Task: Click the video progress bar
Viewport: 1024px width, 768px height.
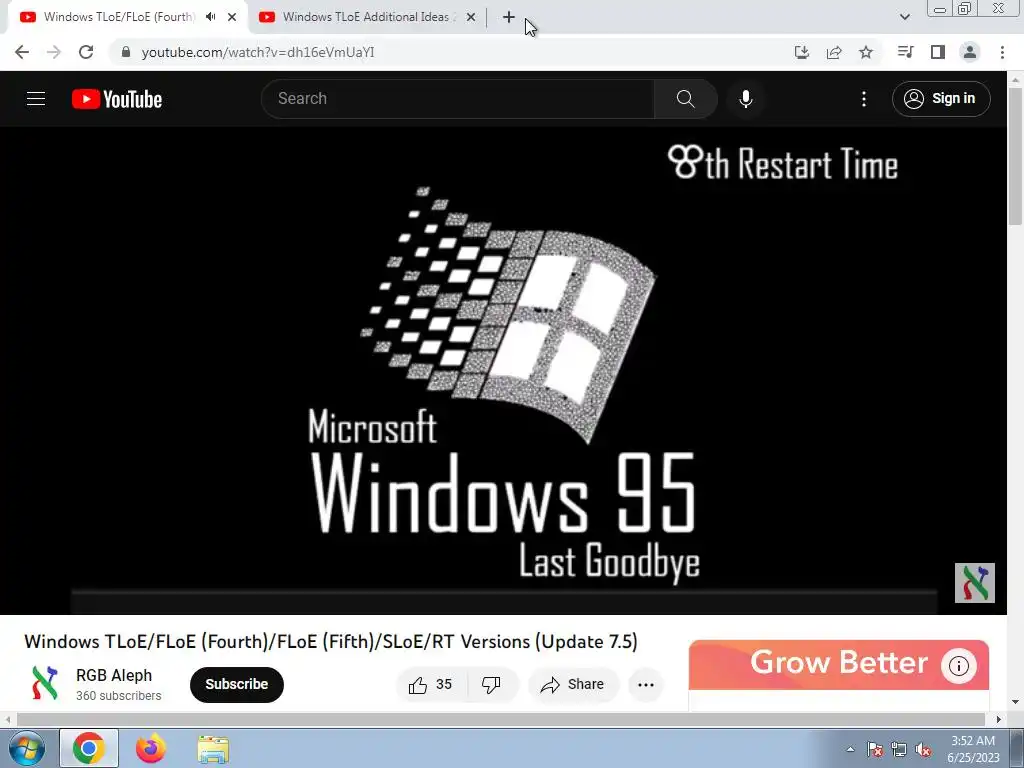Action: 504,591
